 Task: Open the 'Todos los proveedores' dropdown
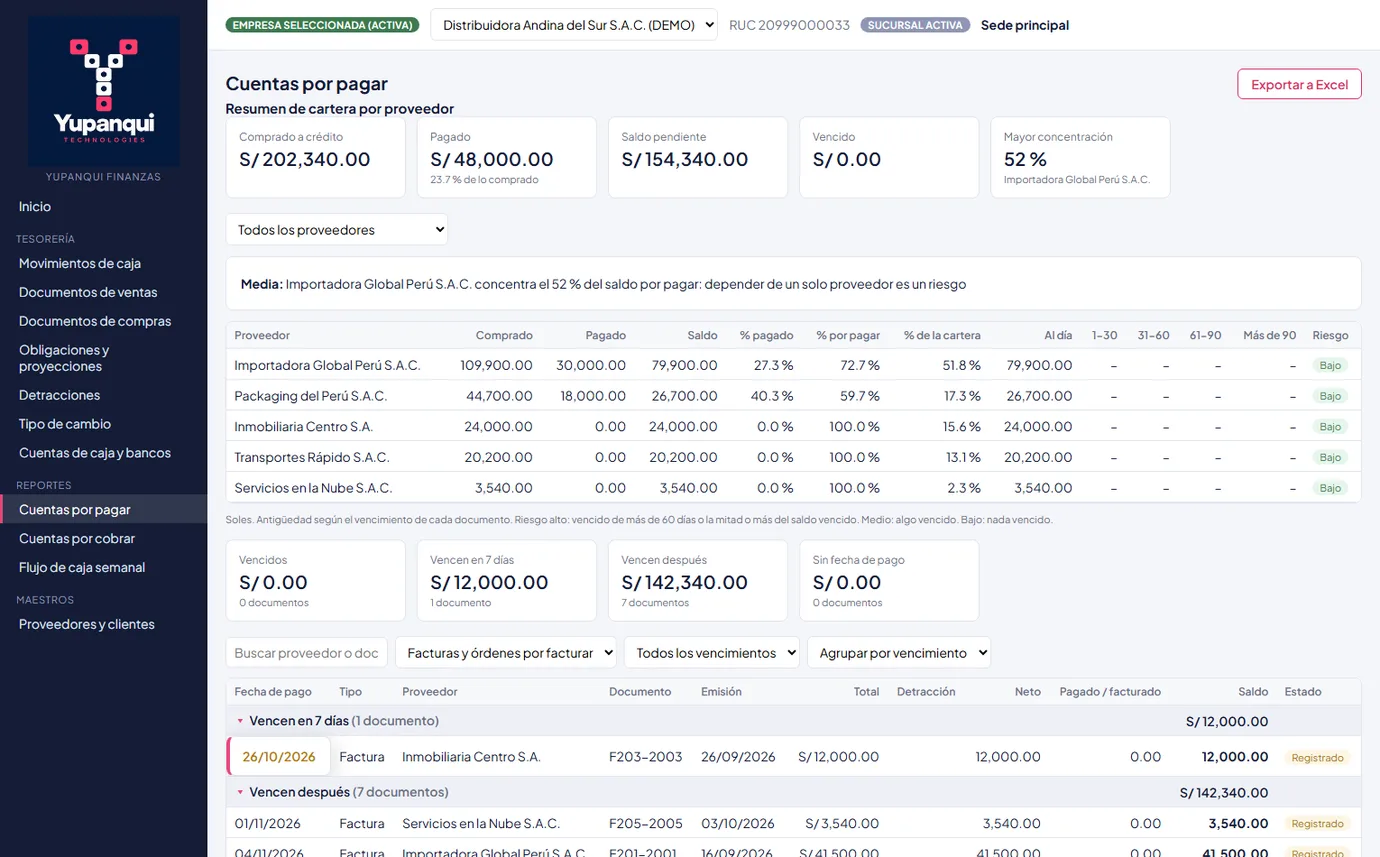[x=337, y=230]
